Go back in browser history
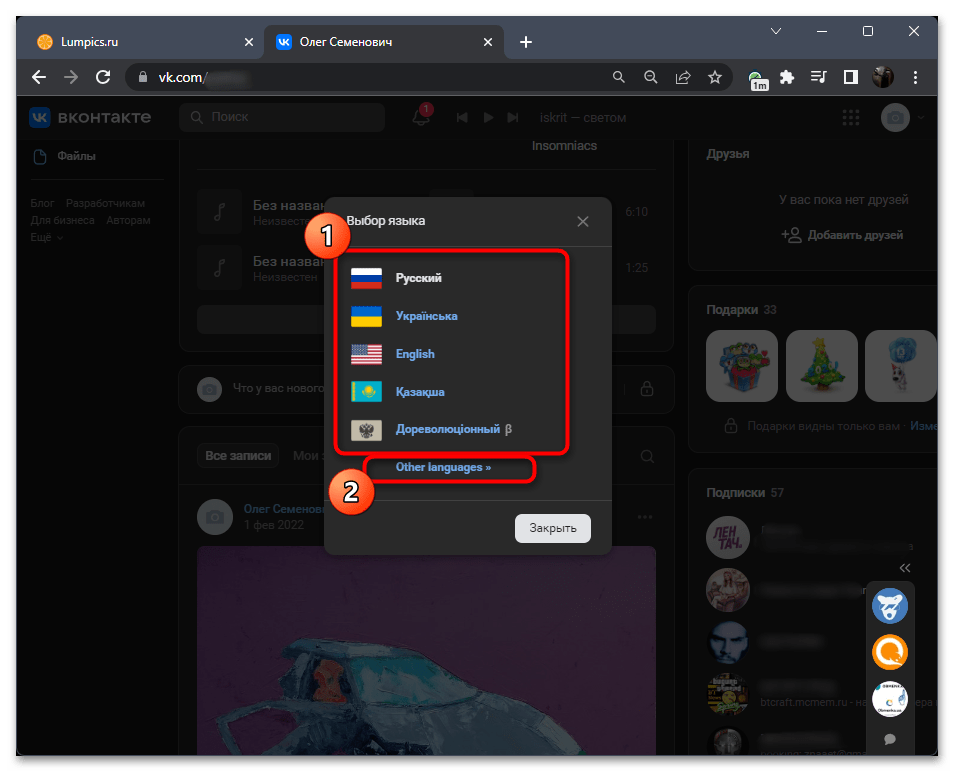Image resolution: width=954 pixels, height=772 pixels. tap(39, 77)
